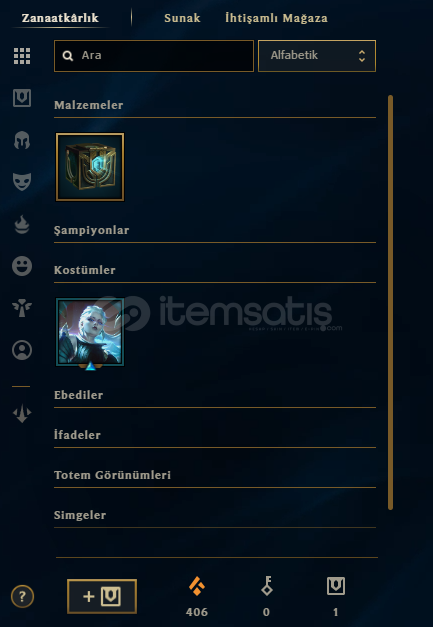Select the Hextech chest under Malzemeler
Viewport: 433px width, 627px height.
coord(90,167)
